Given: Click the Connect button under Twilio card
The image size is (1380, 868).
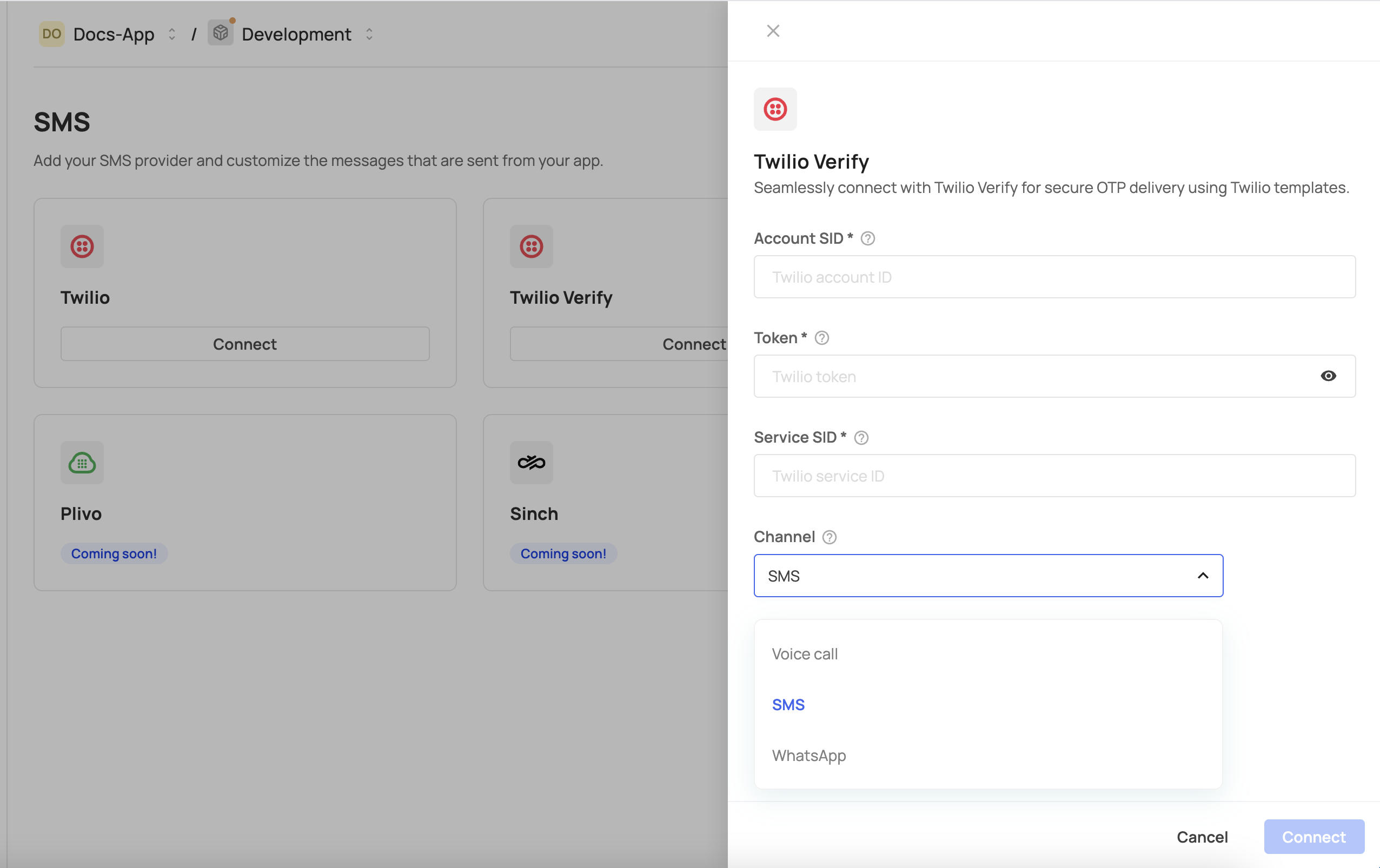Looking at the screenshot, I should [x=245, y=344].
